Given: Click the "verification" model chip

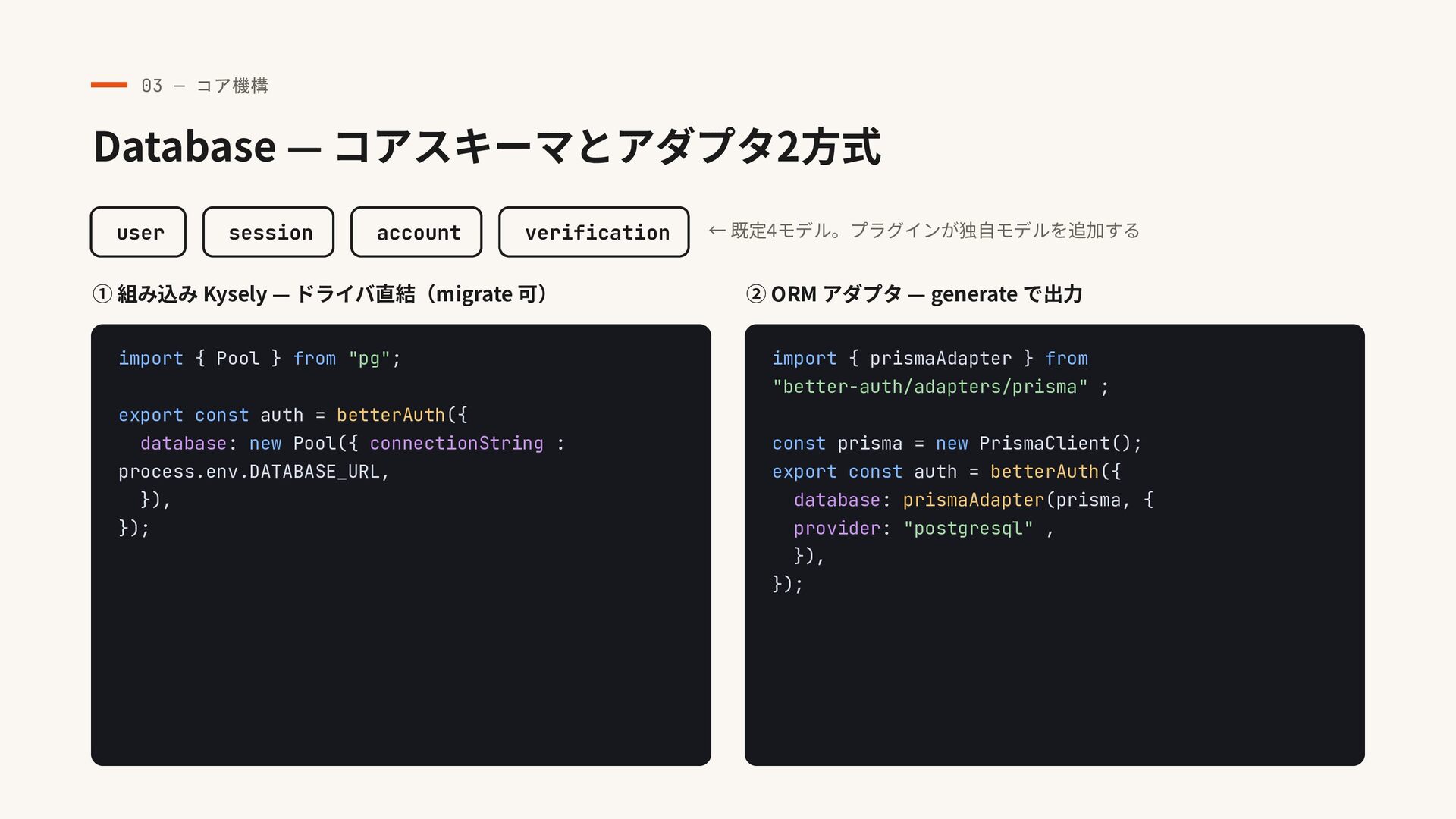Looking at the screenshot, I should pyautogui.click(x=594, y=232).
